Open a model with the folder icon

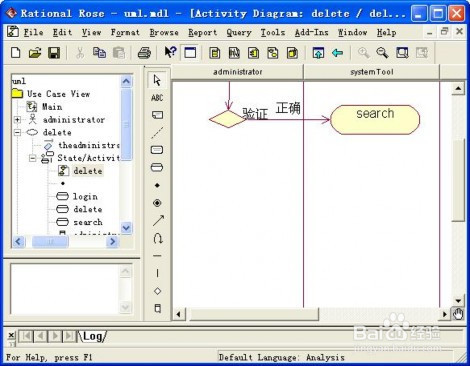(35, 53)
